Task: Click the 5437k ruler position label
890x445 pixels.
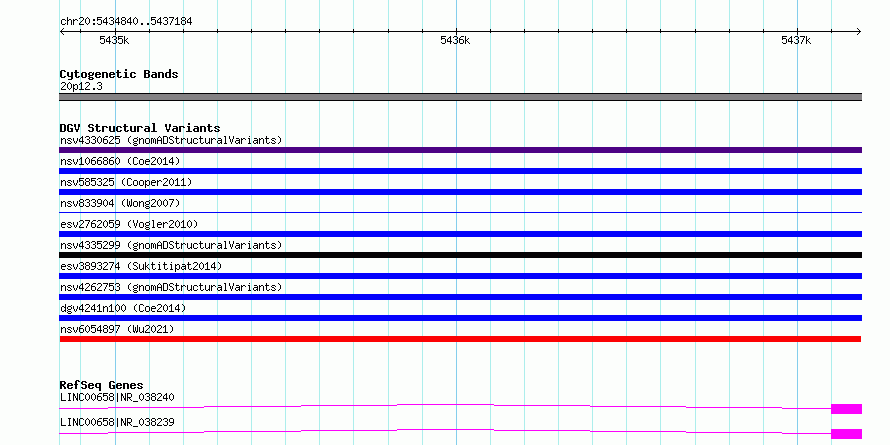Action: coord(796,40)
